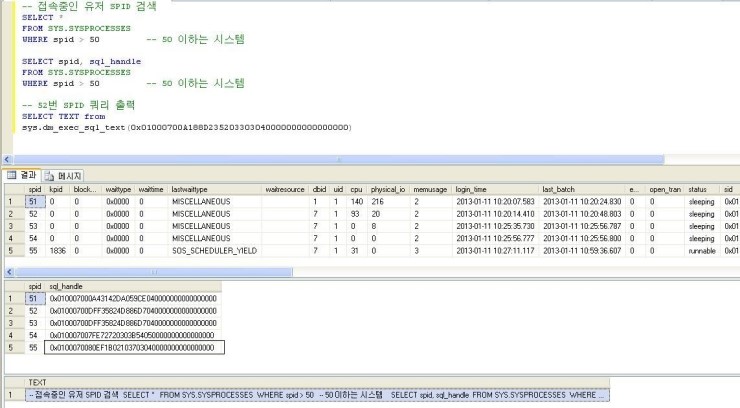Select the sql_handle column header
740x408 pixels.
point(66,285)
